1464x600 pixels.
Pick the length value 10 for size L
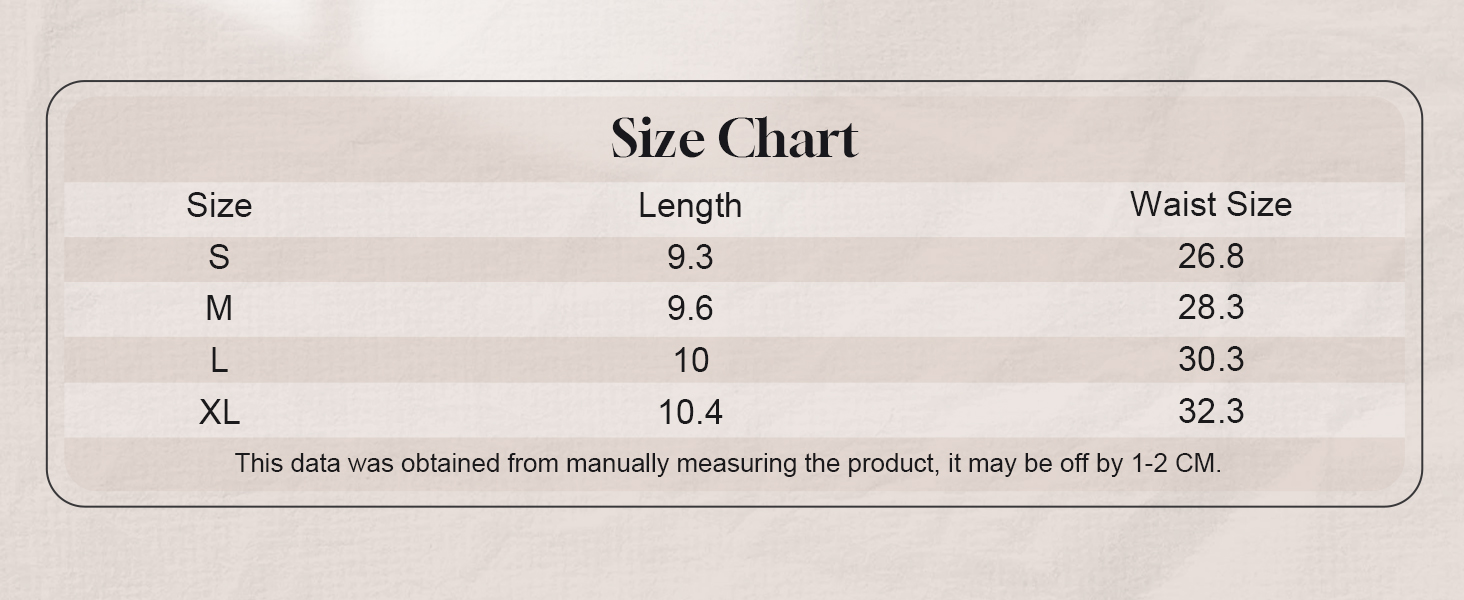[690, 360]
